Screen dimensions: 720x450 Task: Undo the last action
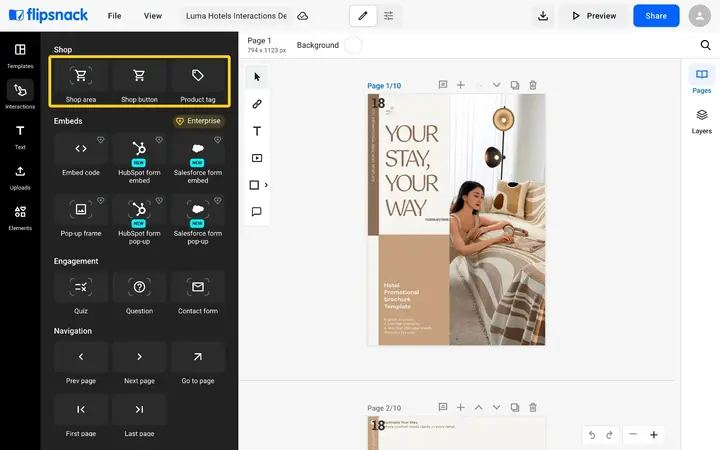point(592,434)
